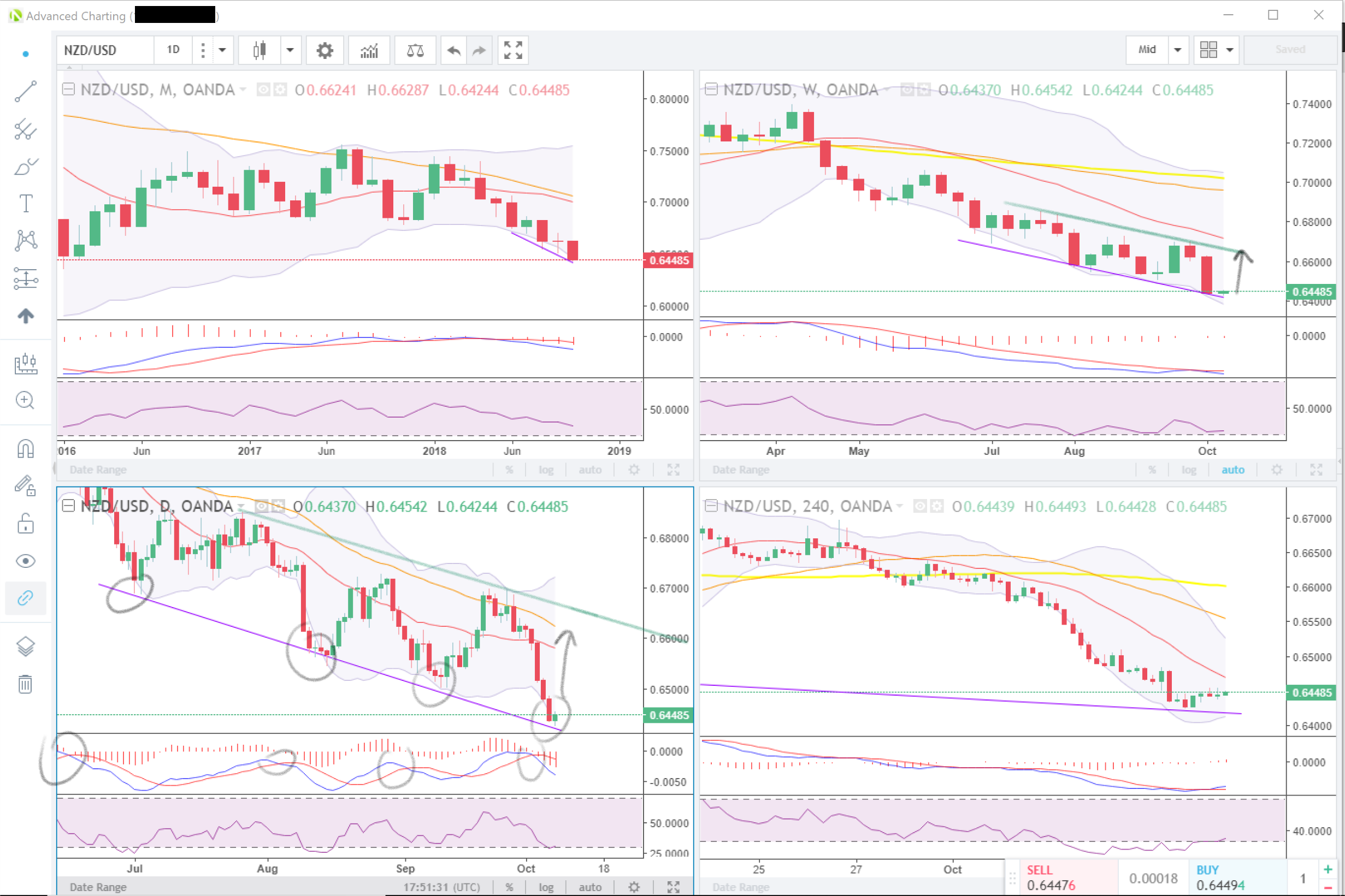Open chart settings gear in top toolbar

pyautogui.click(x=324, y=50)
